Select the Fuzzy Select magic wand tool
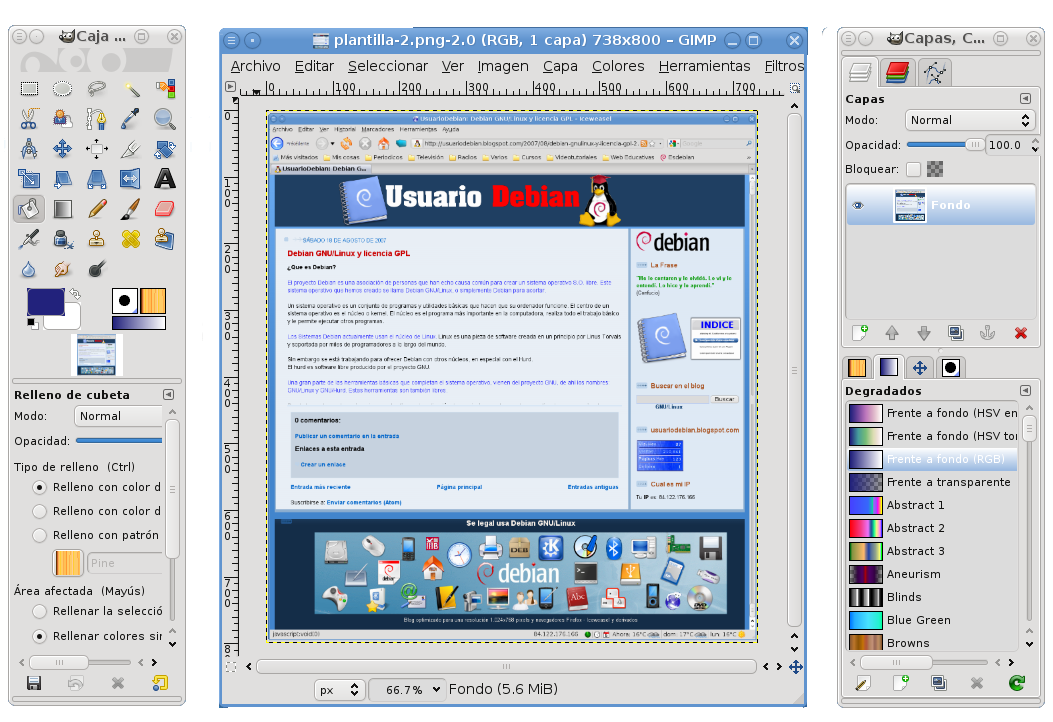The width and height of the screenshot is (1053, 722). [x=130, y=89]
